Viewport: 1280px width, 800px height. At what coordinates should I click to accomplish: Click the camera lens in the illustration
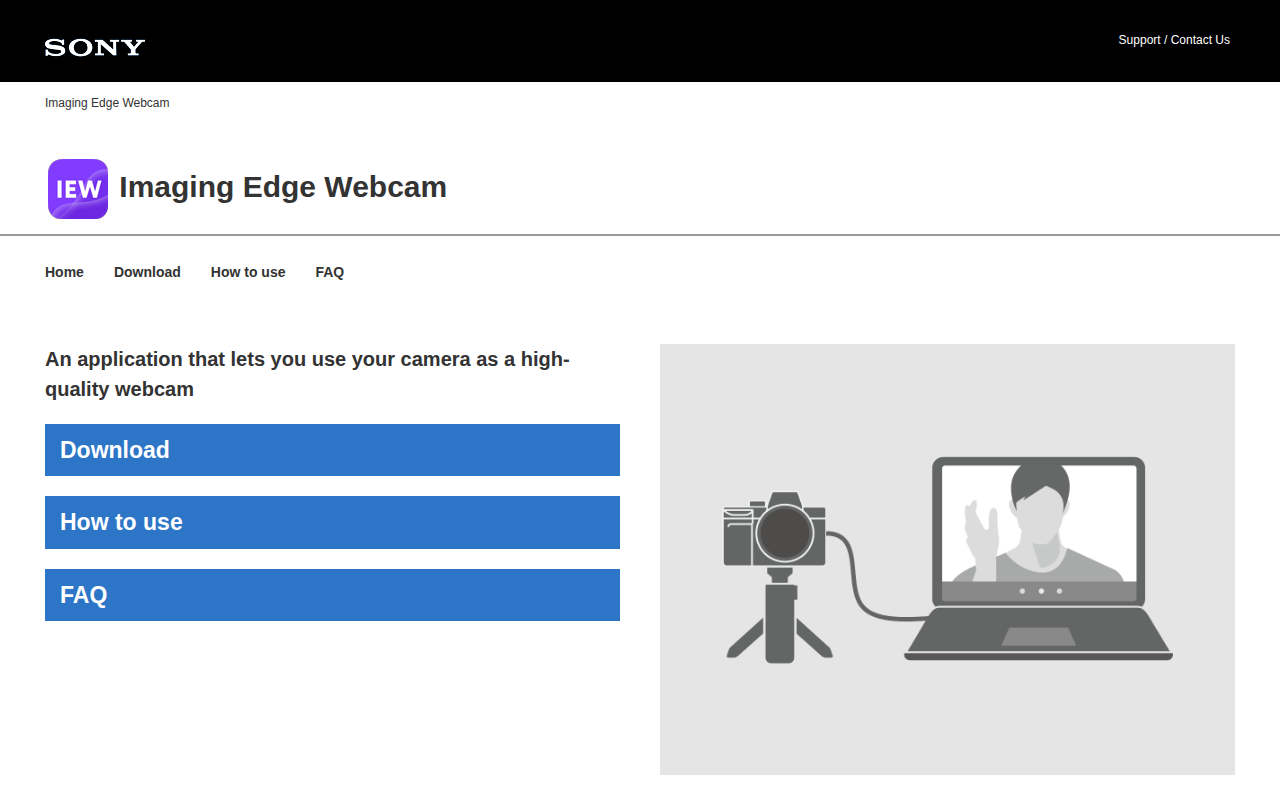(784, 533)
